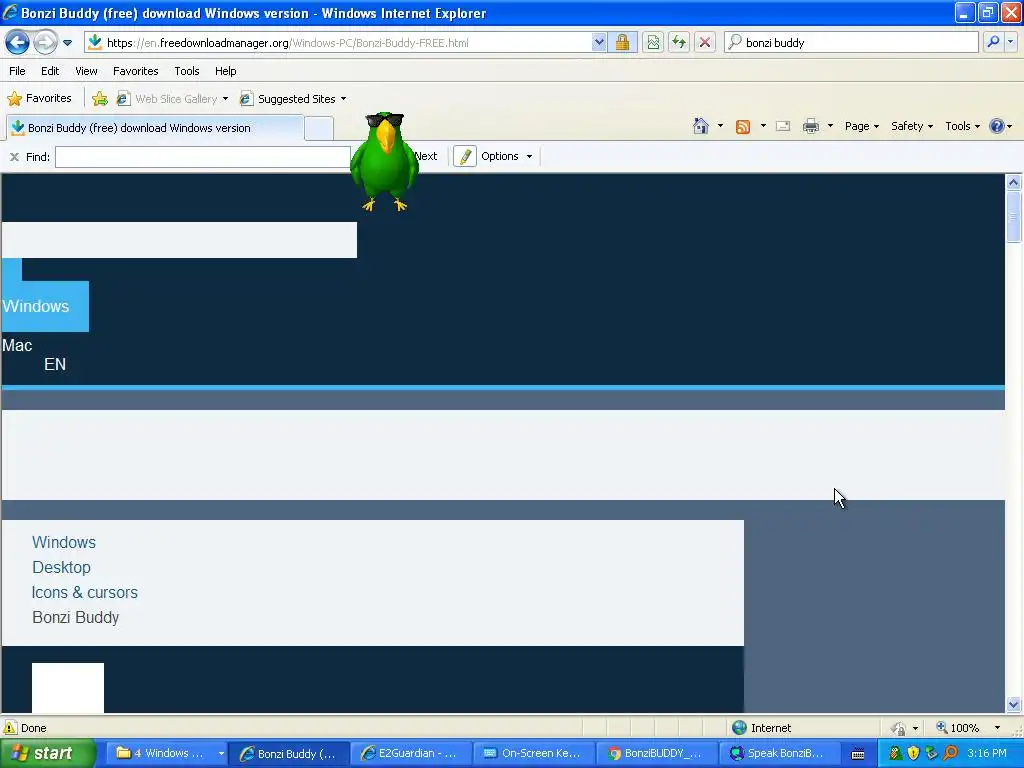Click the Desktop breadcrumb link

click(x=61, y=568)
